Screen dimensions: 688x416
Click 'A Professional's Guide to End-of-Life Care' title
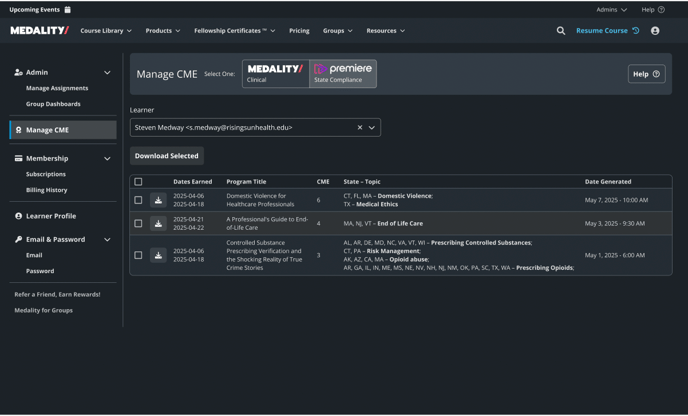click(x=267, y=223)
